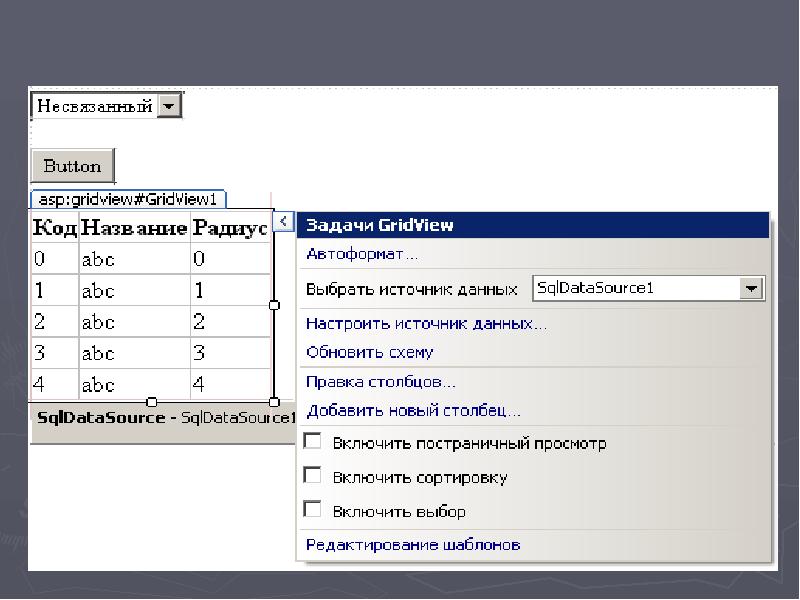The image size is (800, 600).
Task: Collapse the GridView smart tag arrow
Action: (x=284, y=221)
